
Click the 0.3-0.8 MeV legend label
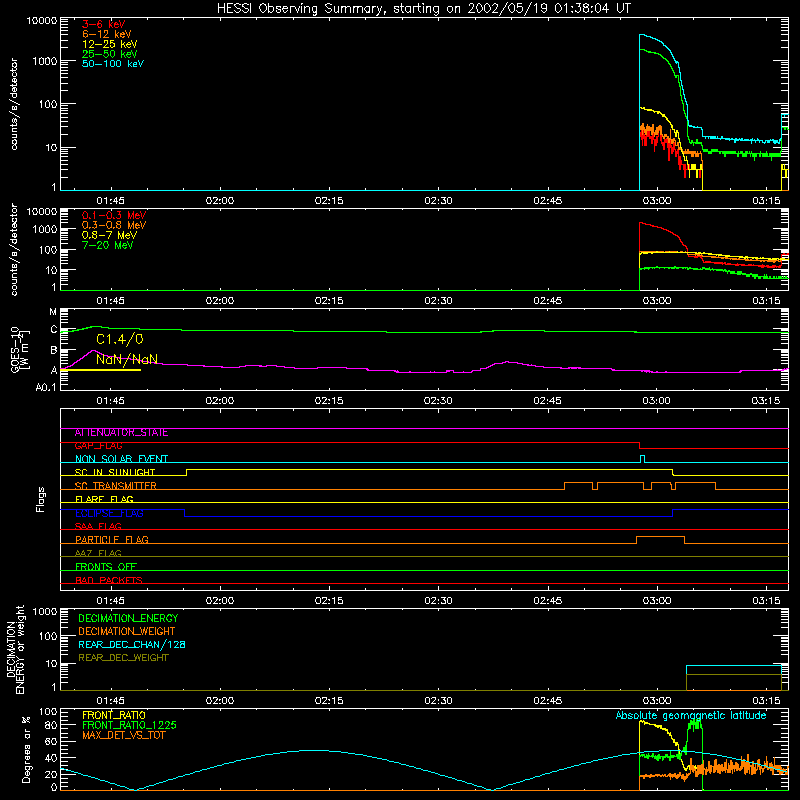114,225
